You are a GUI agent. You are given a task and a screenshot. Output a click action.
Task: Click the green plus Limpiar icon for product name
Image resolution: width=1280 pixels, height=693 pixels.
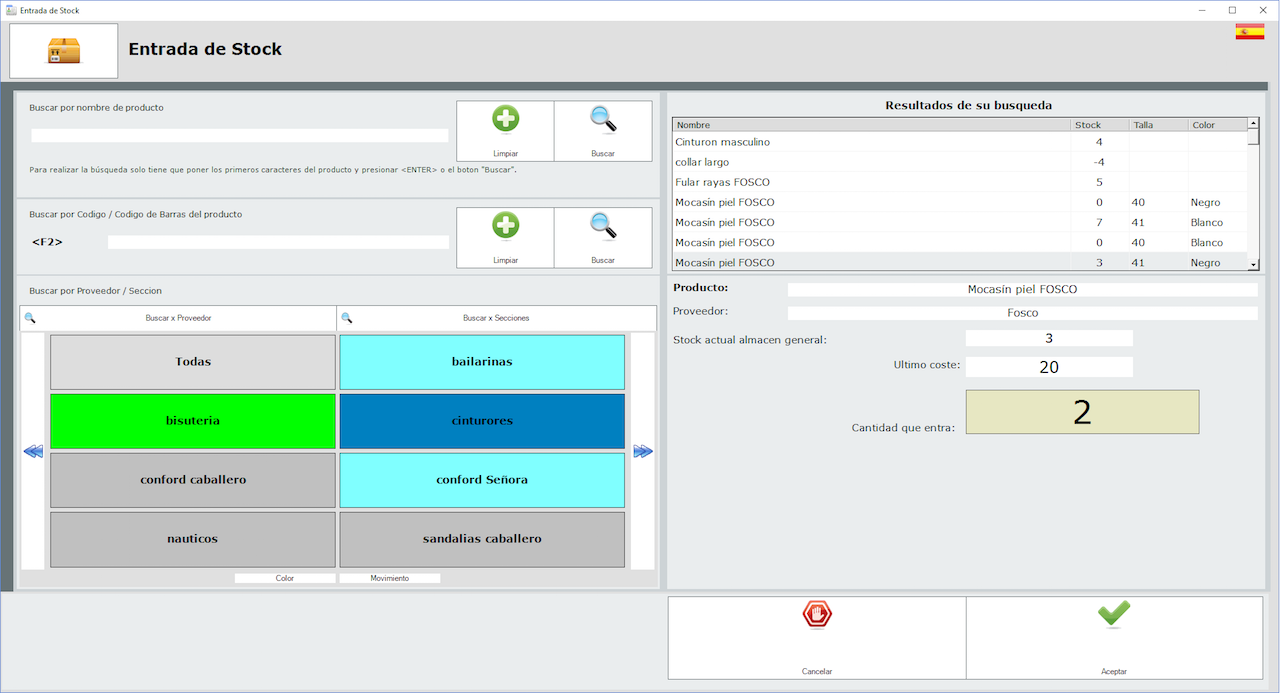point(505,120)
